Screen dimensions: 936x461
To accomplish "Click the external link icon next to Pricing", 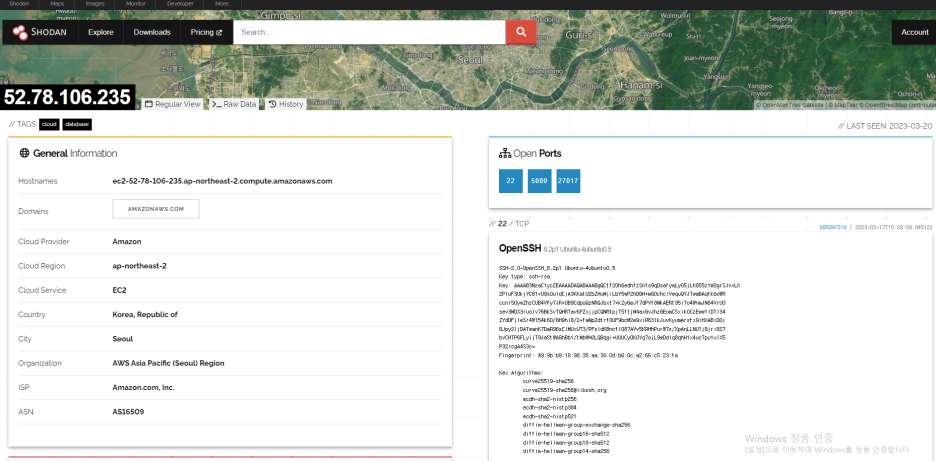I will (x=219, y=32).
